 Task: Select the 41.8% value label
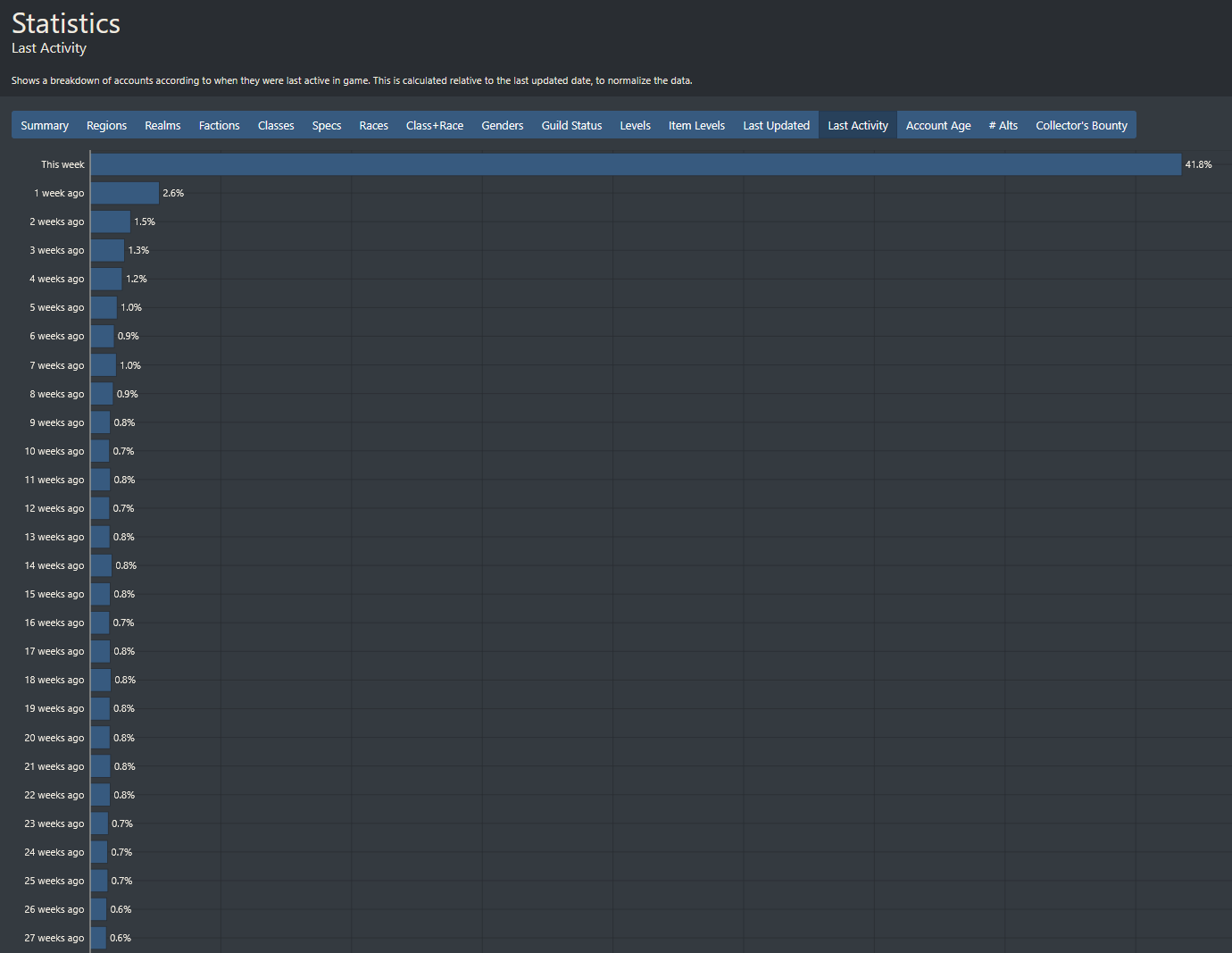pos(1198,164)
